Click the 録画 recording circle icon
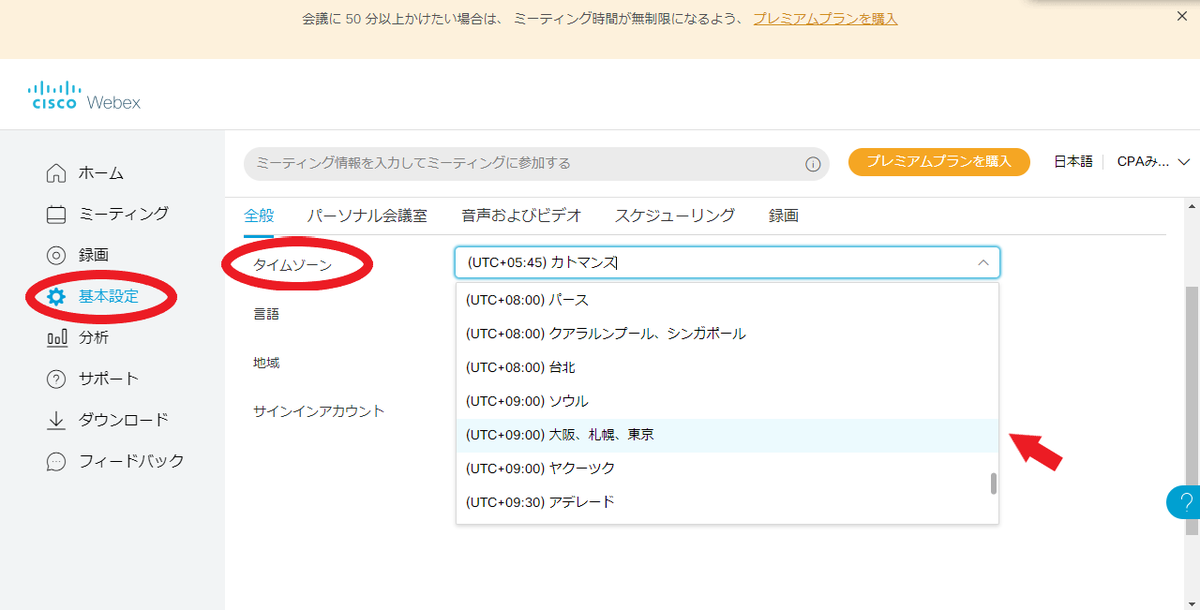 [x=57, y=255]
